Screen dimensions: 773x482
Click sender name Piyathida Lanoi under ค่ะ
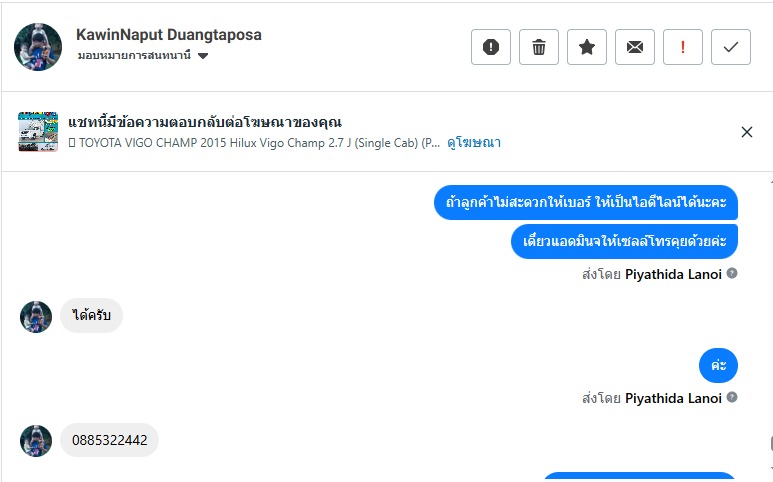coord(673,398)
